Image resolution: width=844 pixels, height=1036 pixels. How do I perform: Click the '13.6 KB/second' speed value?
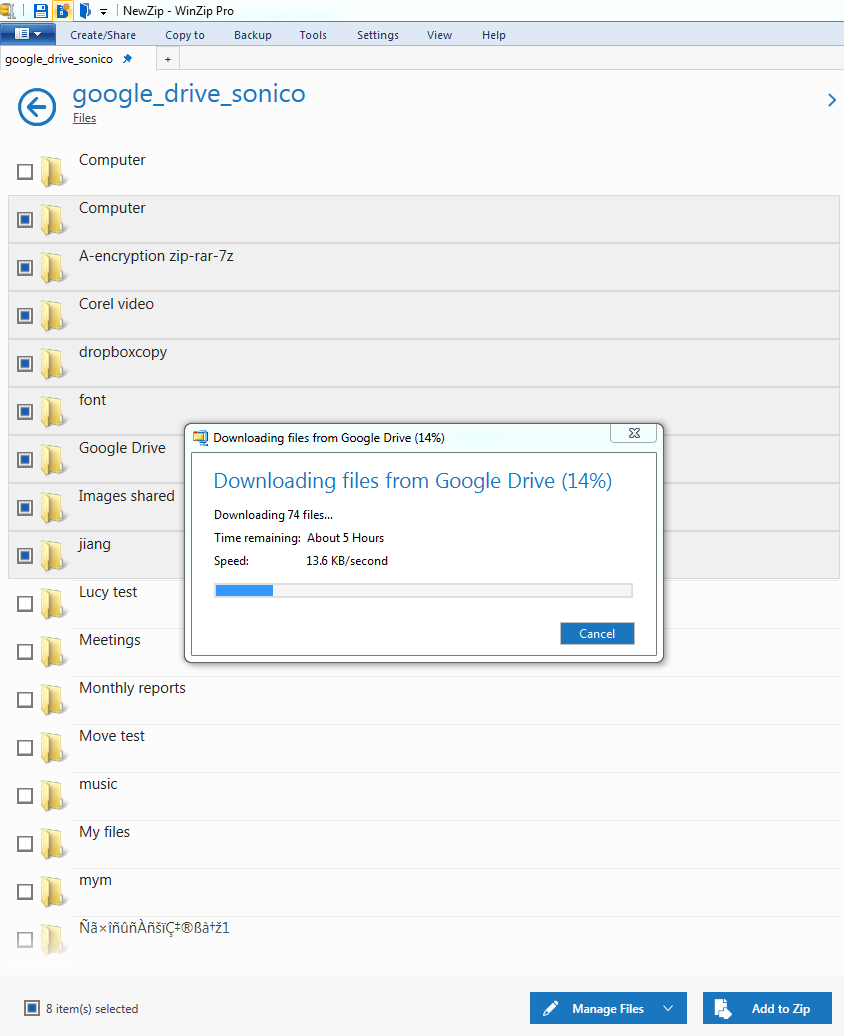point(347,561)
